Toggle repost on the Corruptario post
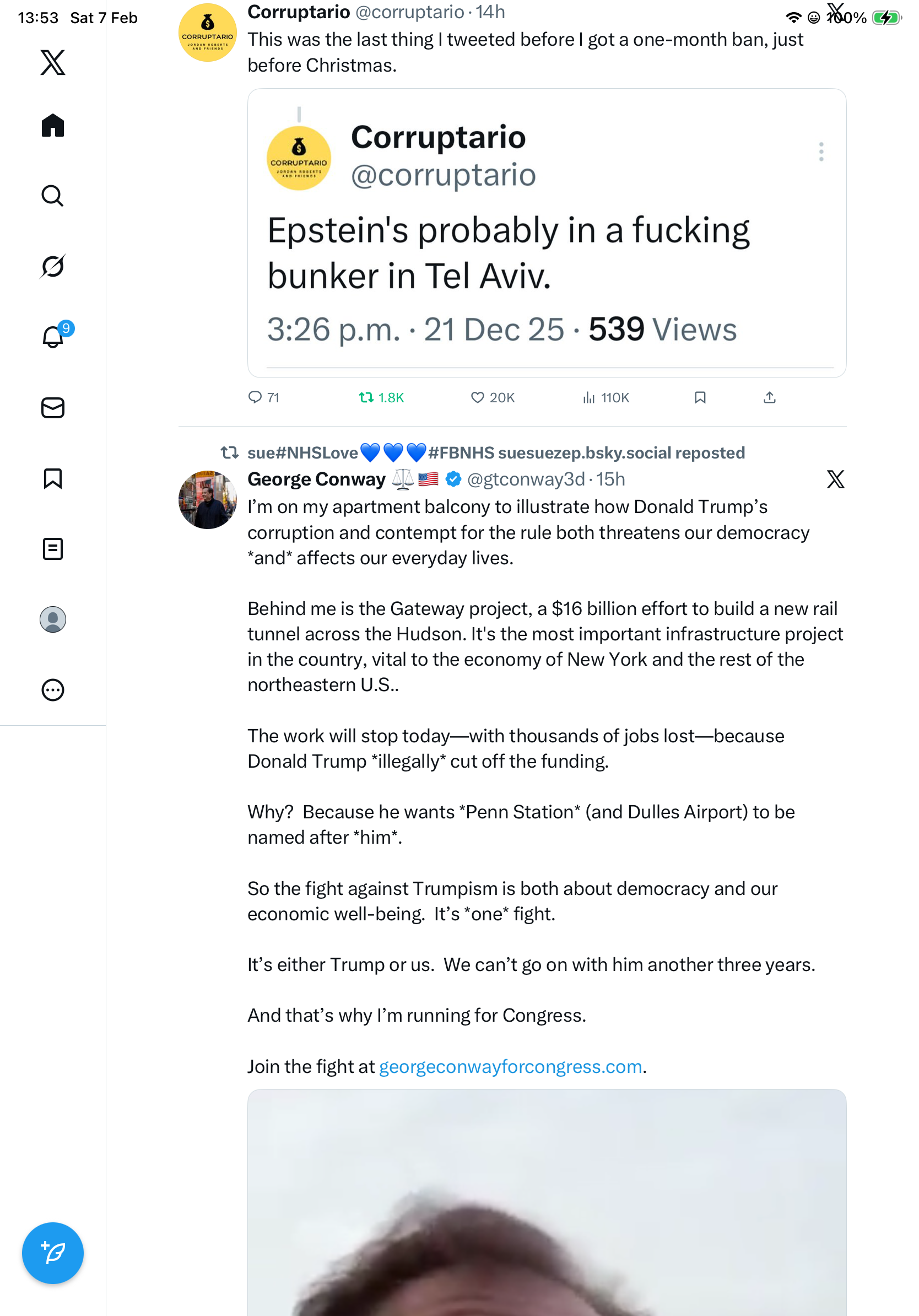The width and height of the screenshot is (919, 1316). click(x=366, y=397)
